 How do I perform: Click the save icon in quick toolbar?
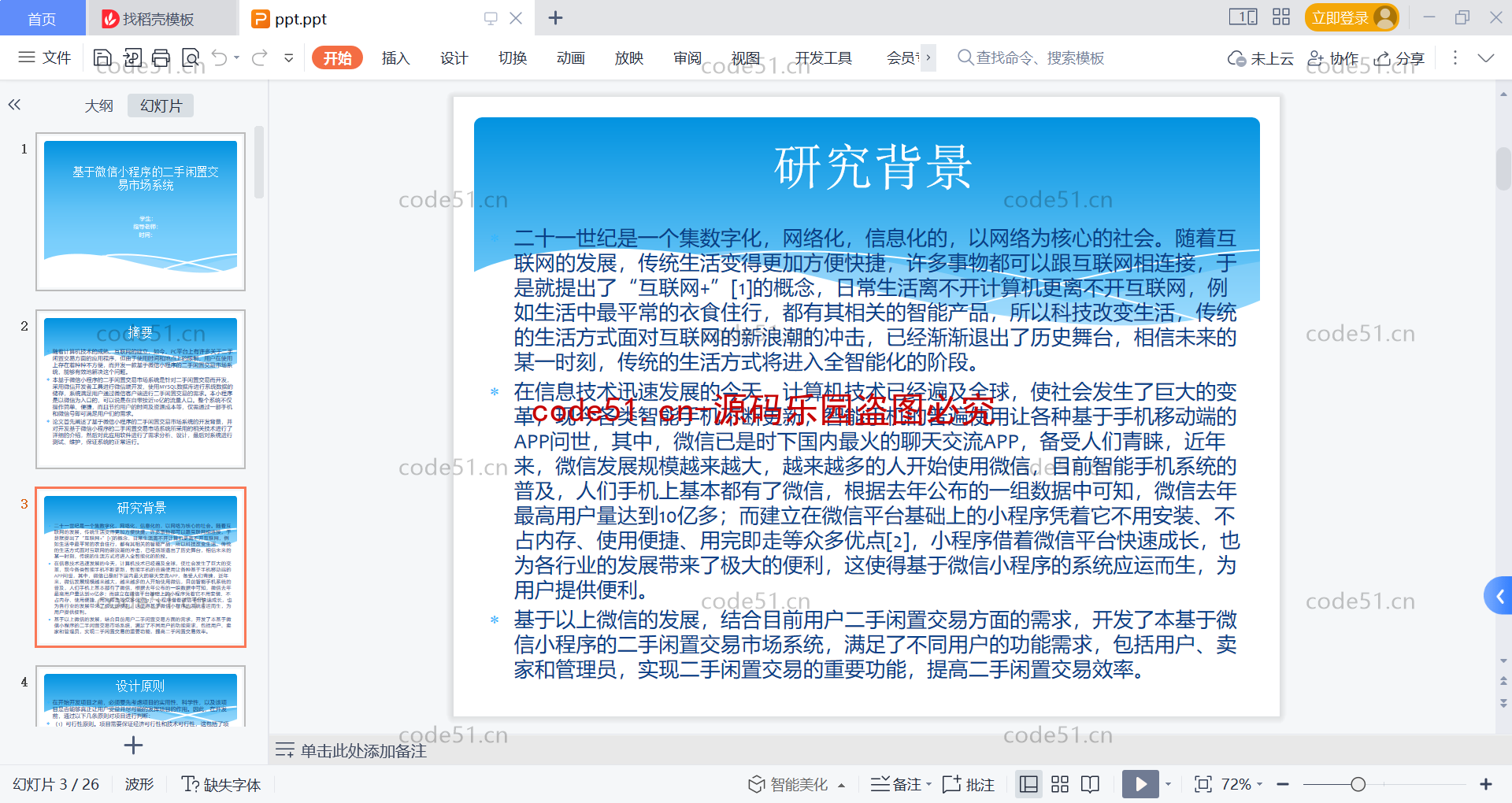pos(102,57)
